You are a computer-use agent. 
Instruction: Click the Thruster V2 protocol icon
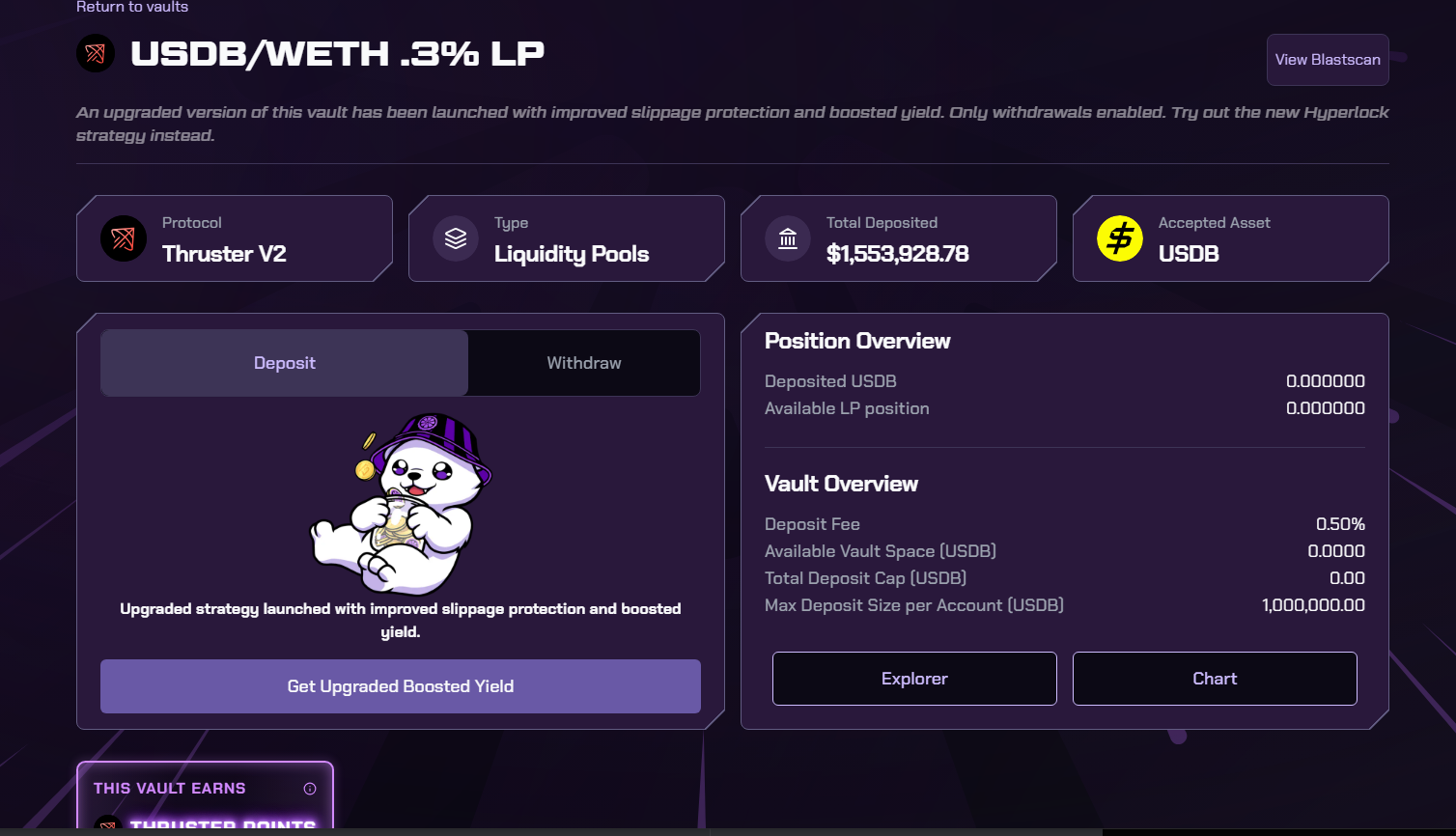pyautogui.click(x=124, y=238)
